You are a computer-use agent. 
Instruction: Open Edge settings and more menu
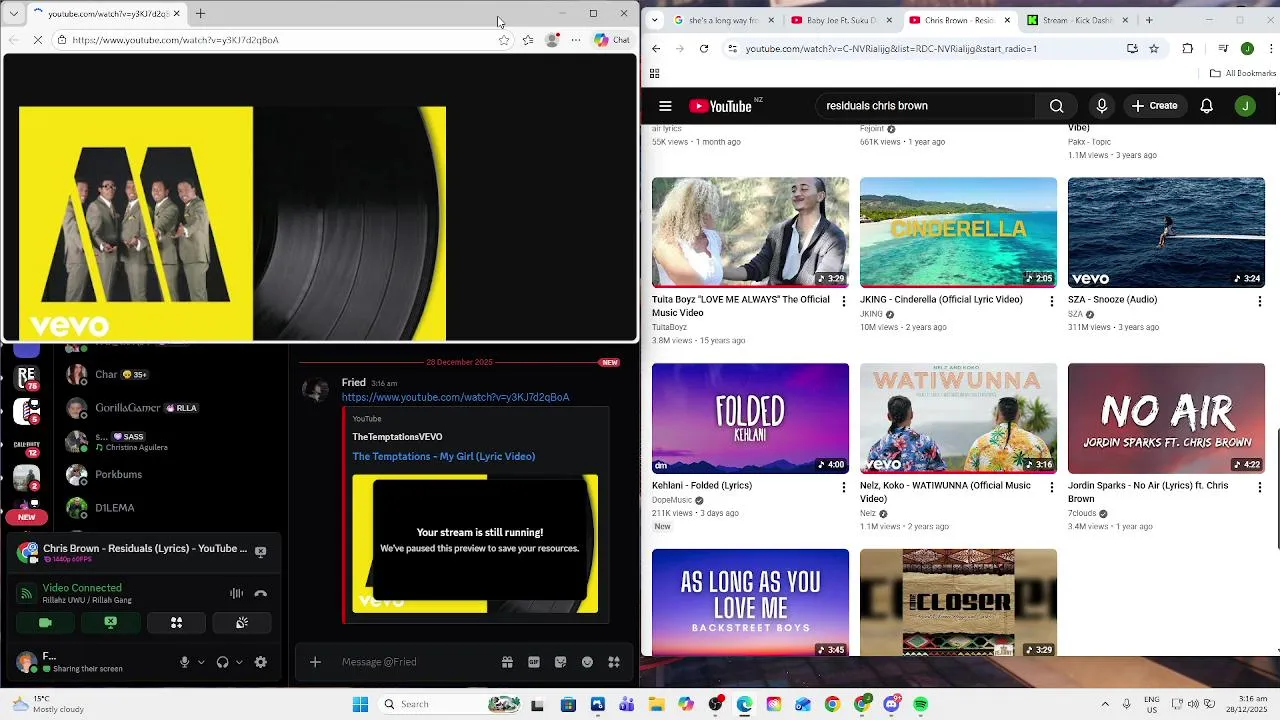point(576,40)
